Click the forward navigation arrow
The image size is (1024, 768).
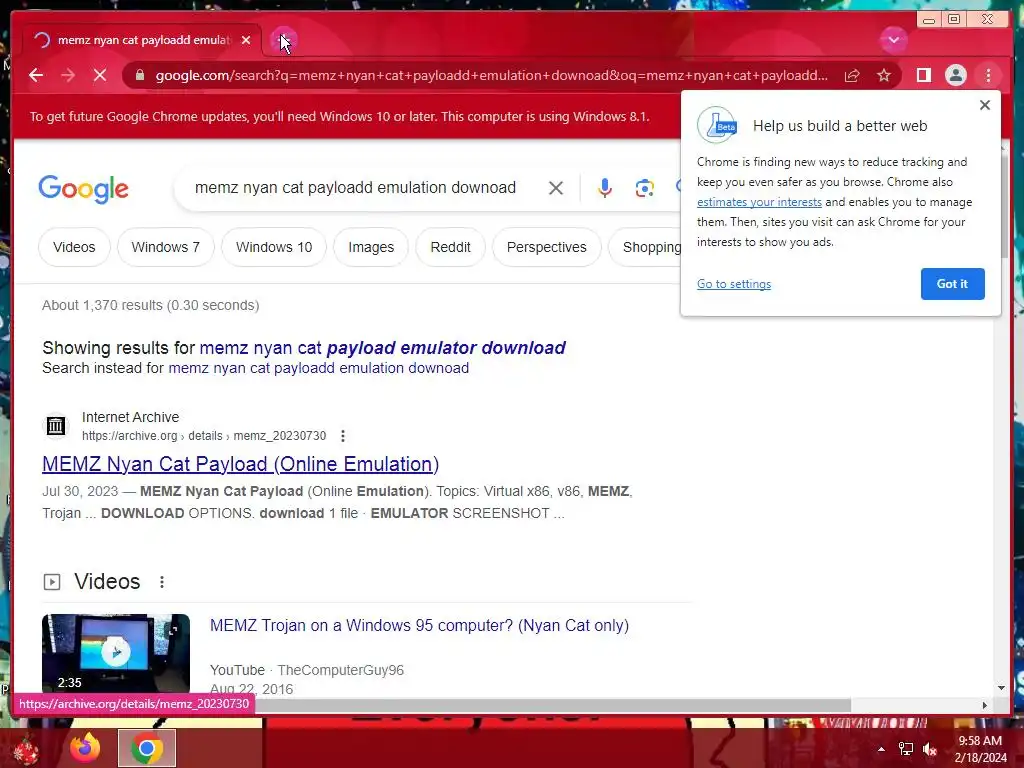[68, 75]
